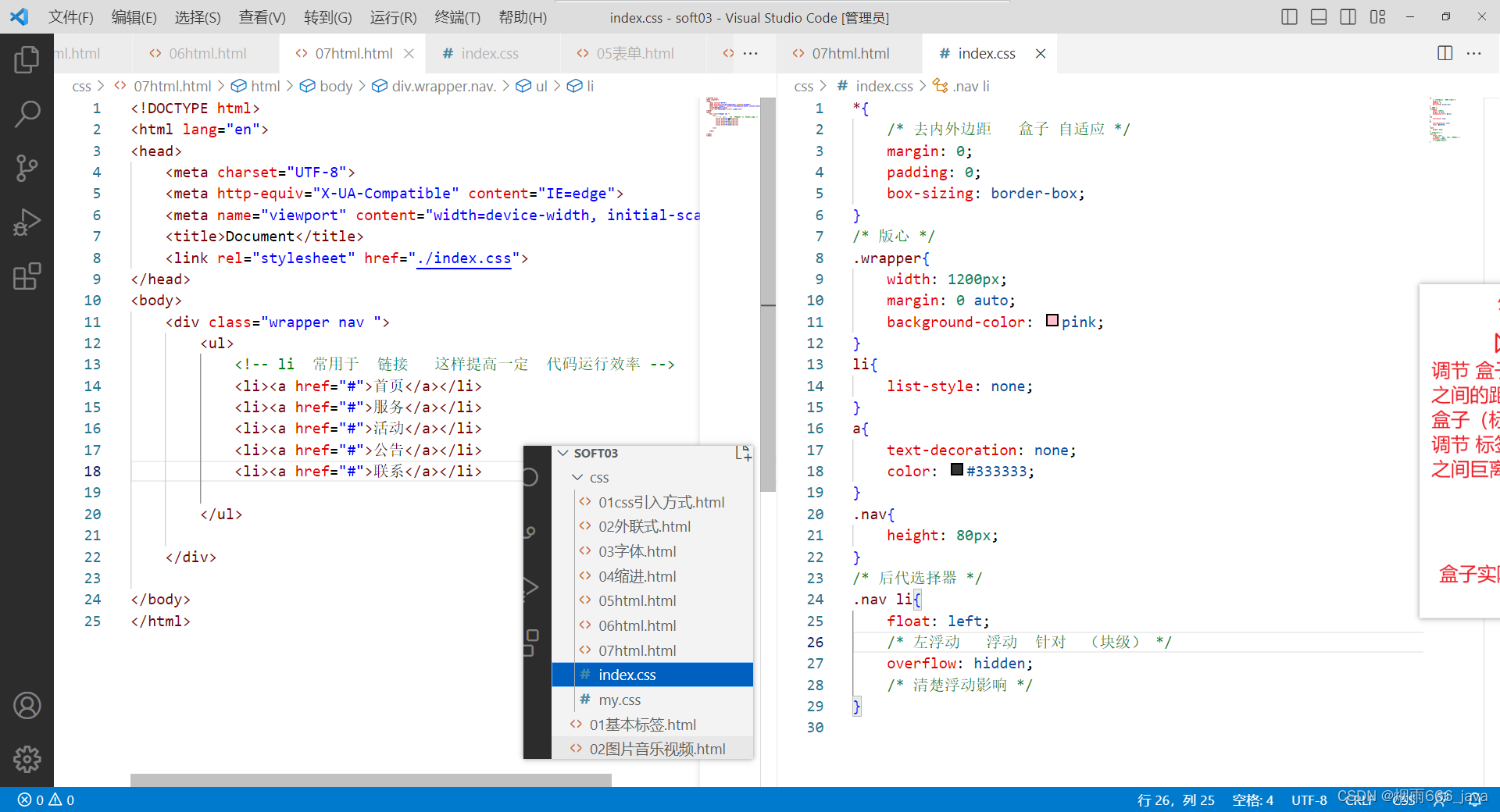Click pink color swatch on line 11
The width and height of the screenshot is (1500, 812).
(x=1052, y=321)
